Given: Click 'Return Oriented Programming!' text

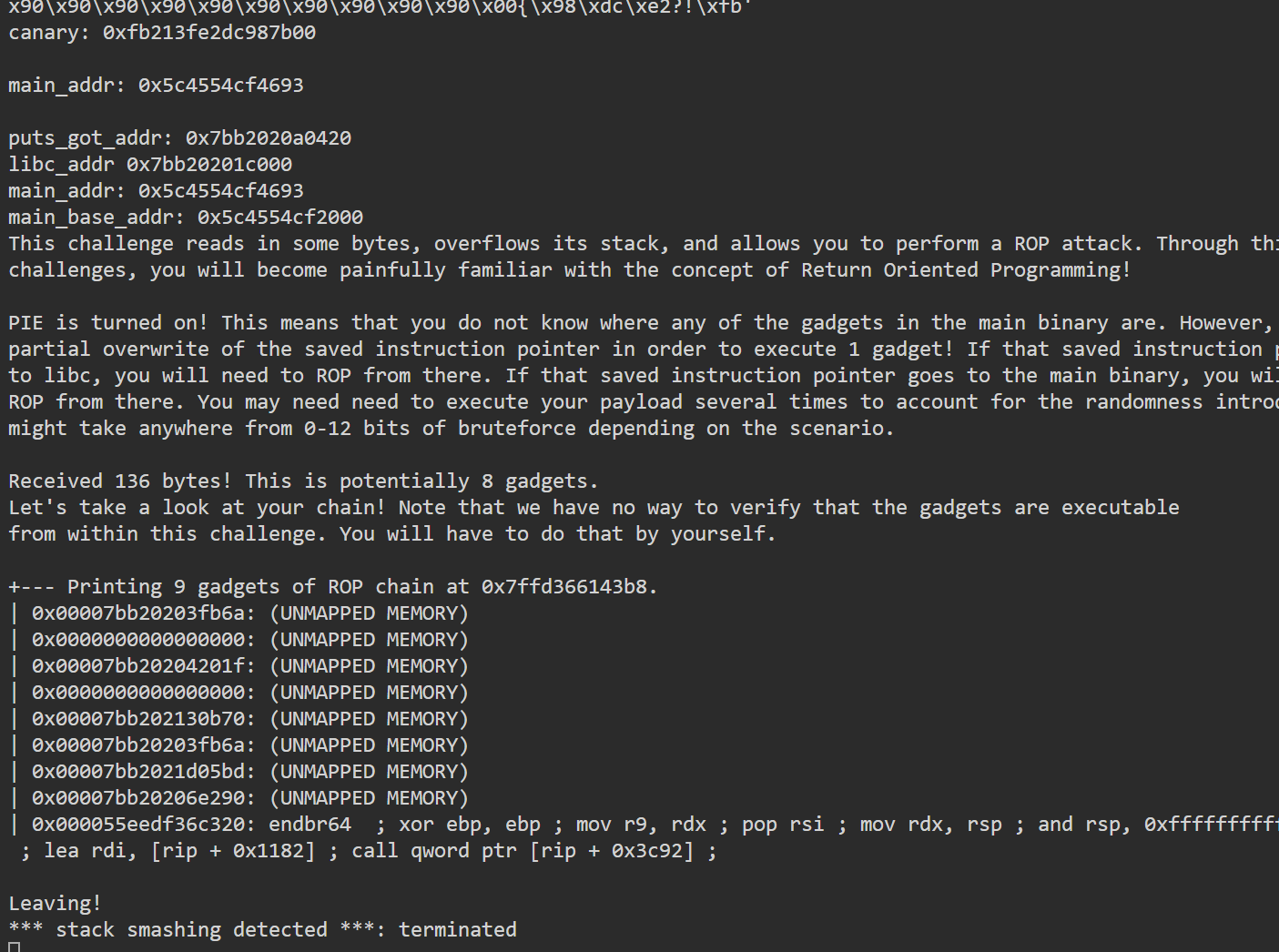Looking at the screenshot, I should [966, 270].
